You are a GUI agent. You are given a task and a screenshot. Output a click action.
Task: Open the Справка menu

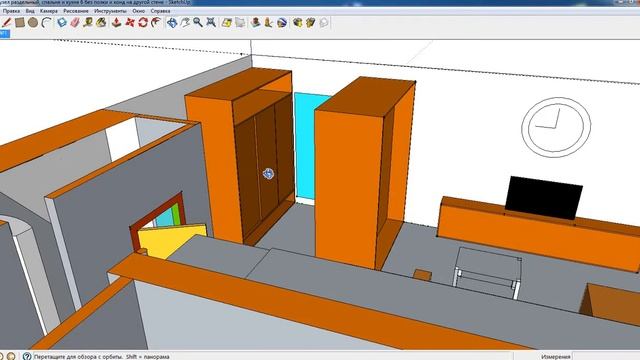coord(160,11)
